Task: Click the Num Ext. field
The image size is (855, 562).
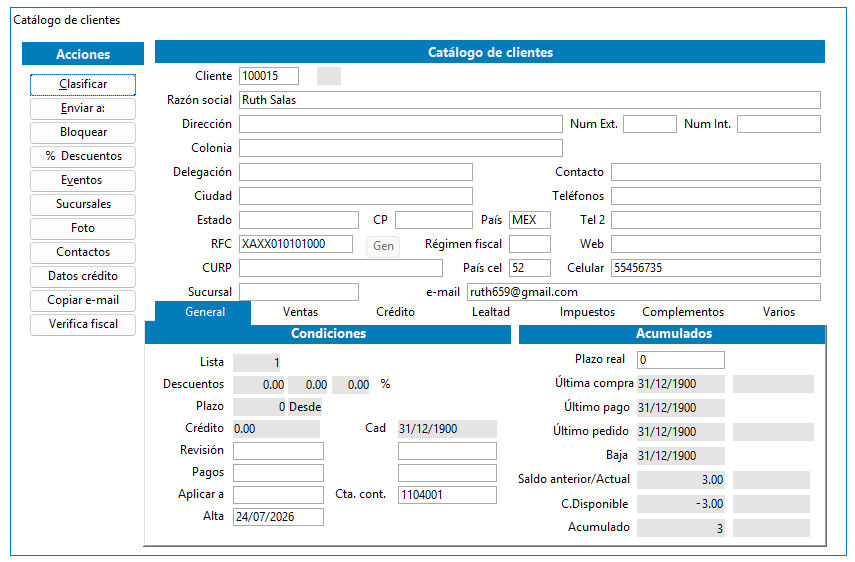Action: click(649, 124)
